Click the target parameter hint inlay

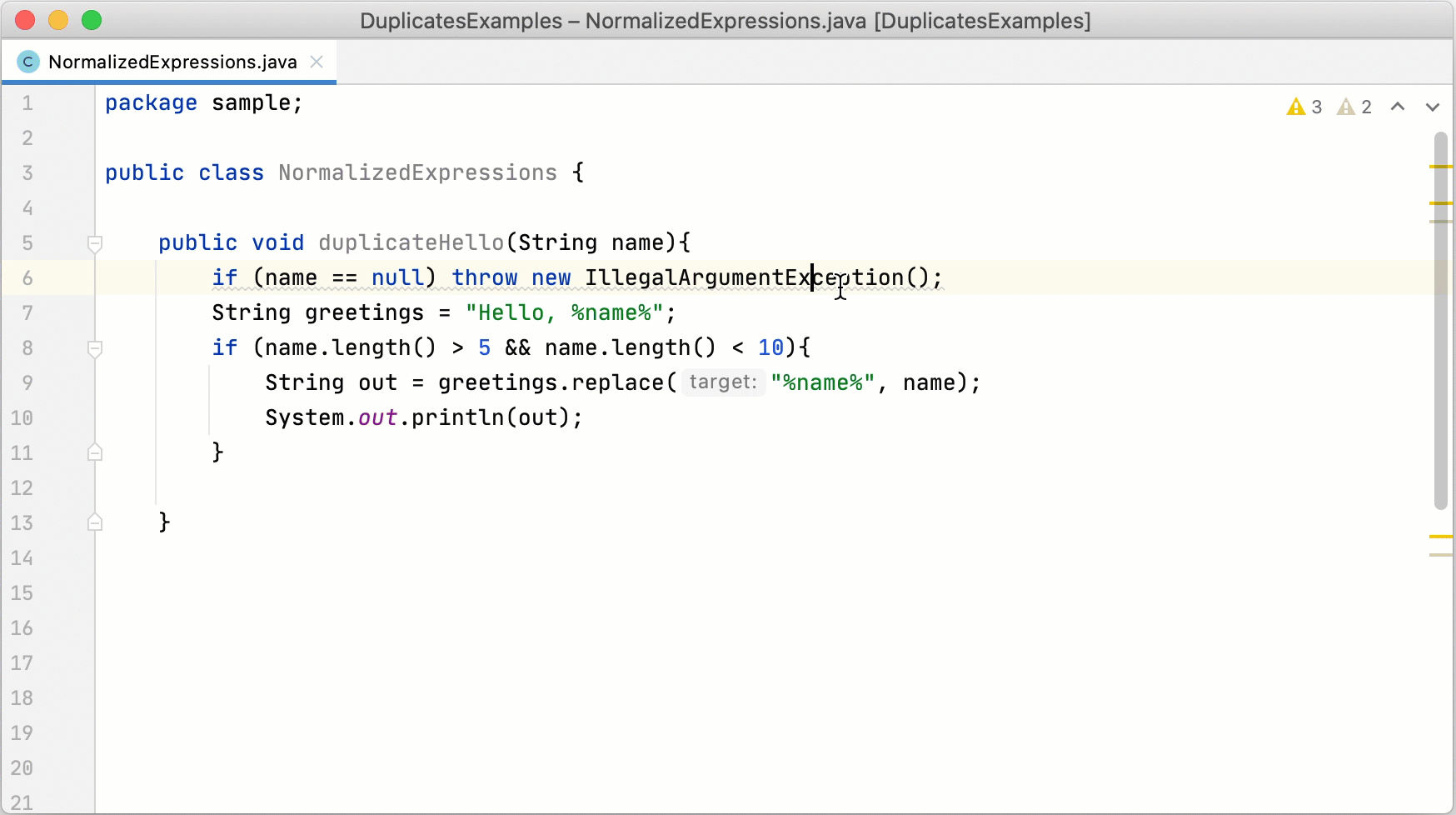(x=723, y=382)
